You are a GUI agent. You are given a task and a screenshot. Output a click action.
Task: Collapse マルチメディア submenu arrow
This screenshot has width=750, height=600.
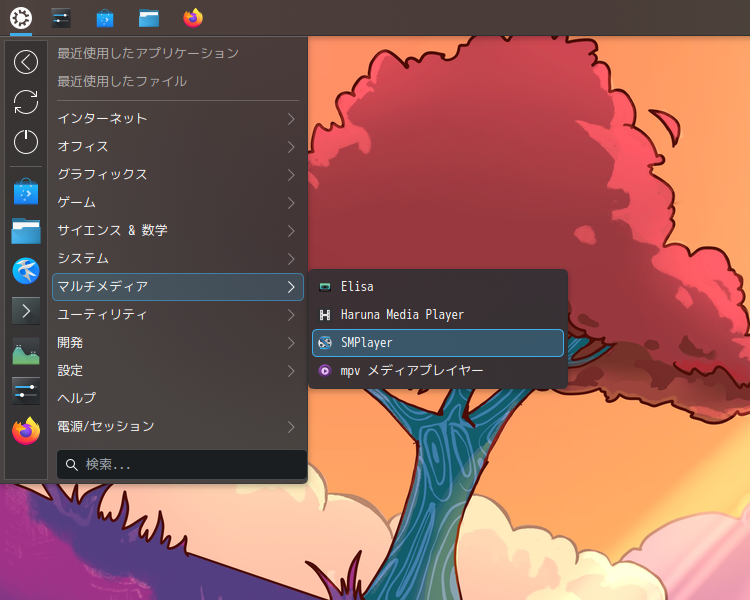click(x=291, y=287)
